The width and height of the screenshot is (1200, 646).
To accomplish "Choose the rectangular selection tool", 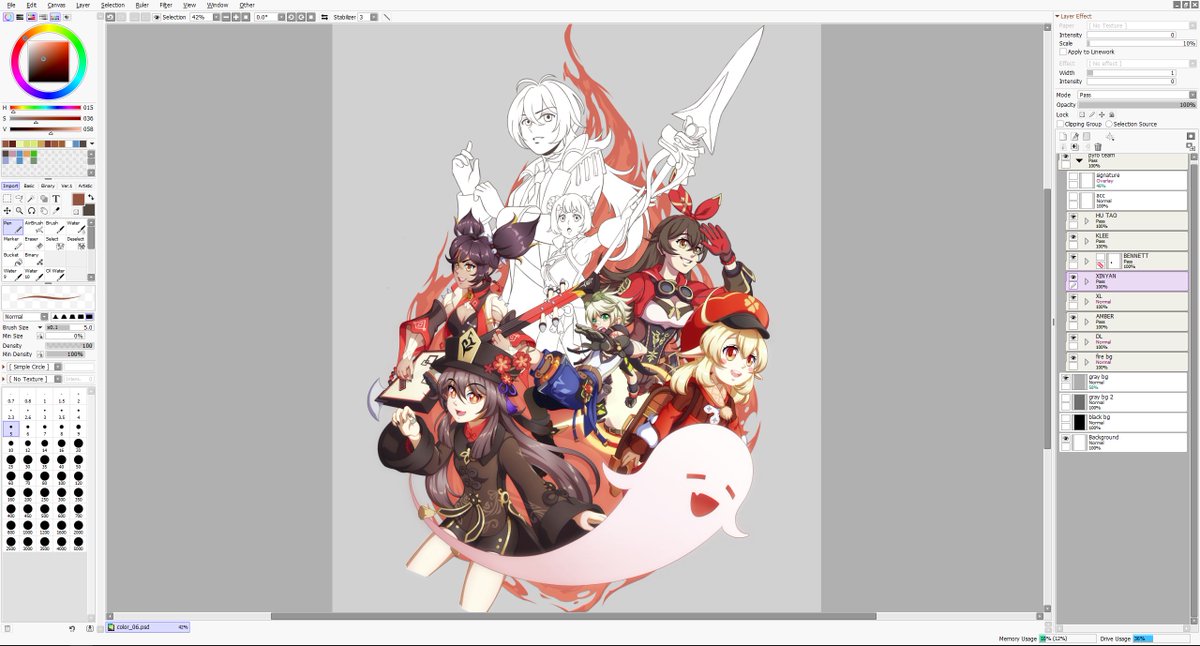I will point(7,198).
